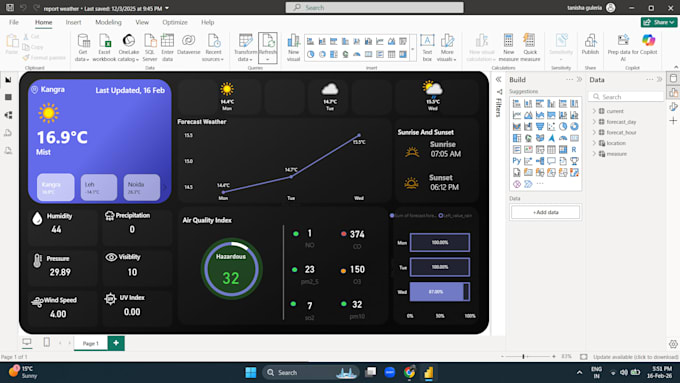The width and height of the screenshot is (680, 383).
Task: Expand the measure table
Action: point(594,154)
